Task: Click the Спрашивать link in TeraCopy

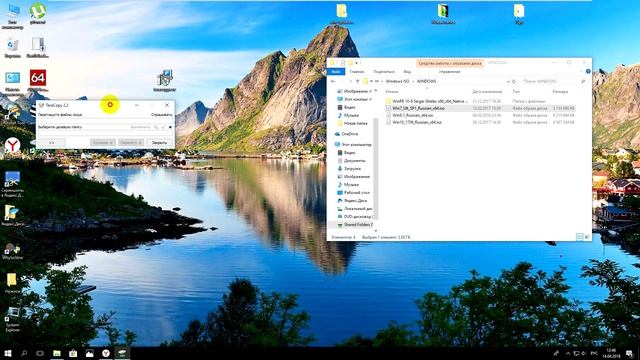Action: pyautogui.click(x=162, y=115)
